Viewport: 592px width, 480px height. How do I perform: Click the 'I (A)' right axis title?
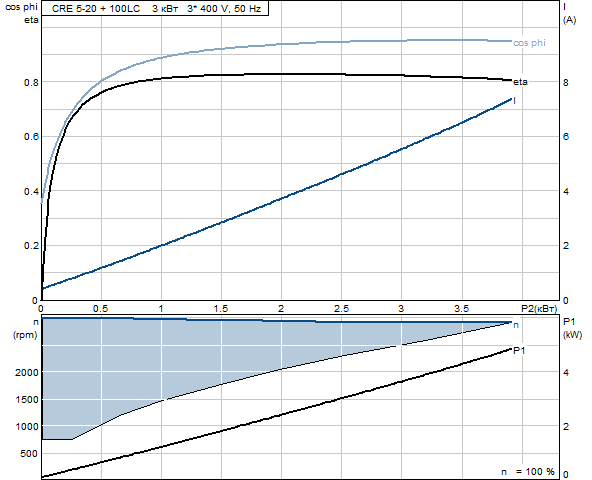click(x=569, y=13)
